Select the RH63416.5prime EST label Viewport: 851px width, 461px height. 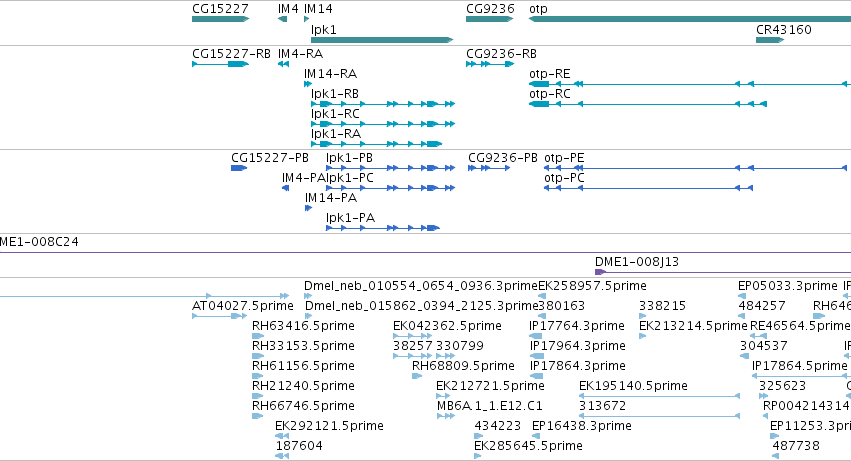tap(303, 326)
